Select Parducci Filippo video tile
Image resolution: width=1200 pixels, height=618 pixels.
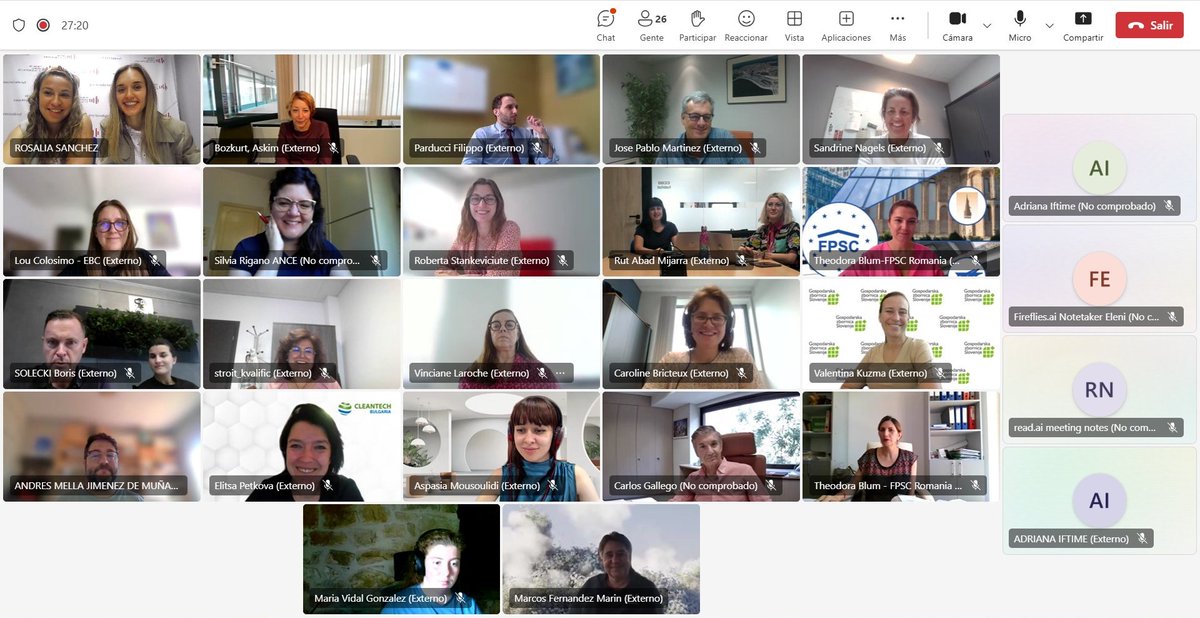pos(501,109)
